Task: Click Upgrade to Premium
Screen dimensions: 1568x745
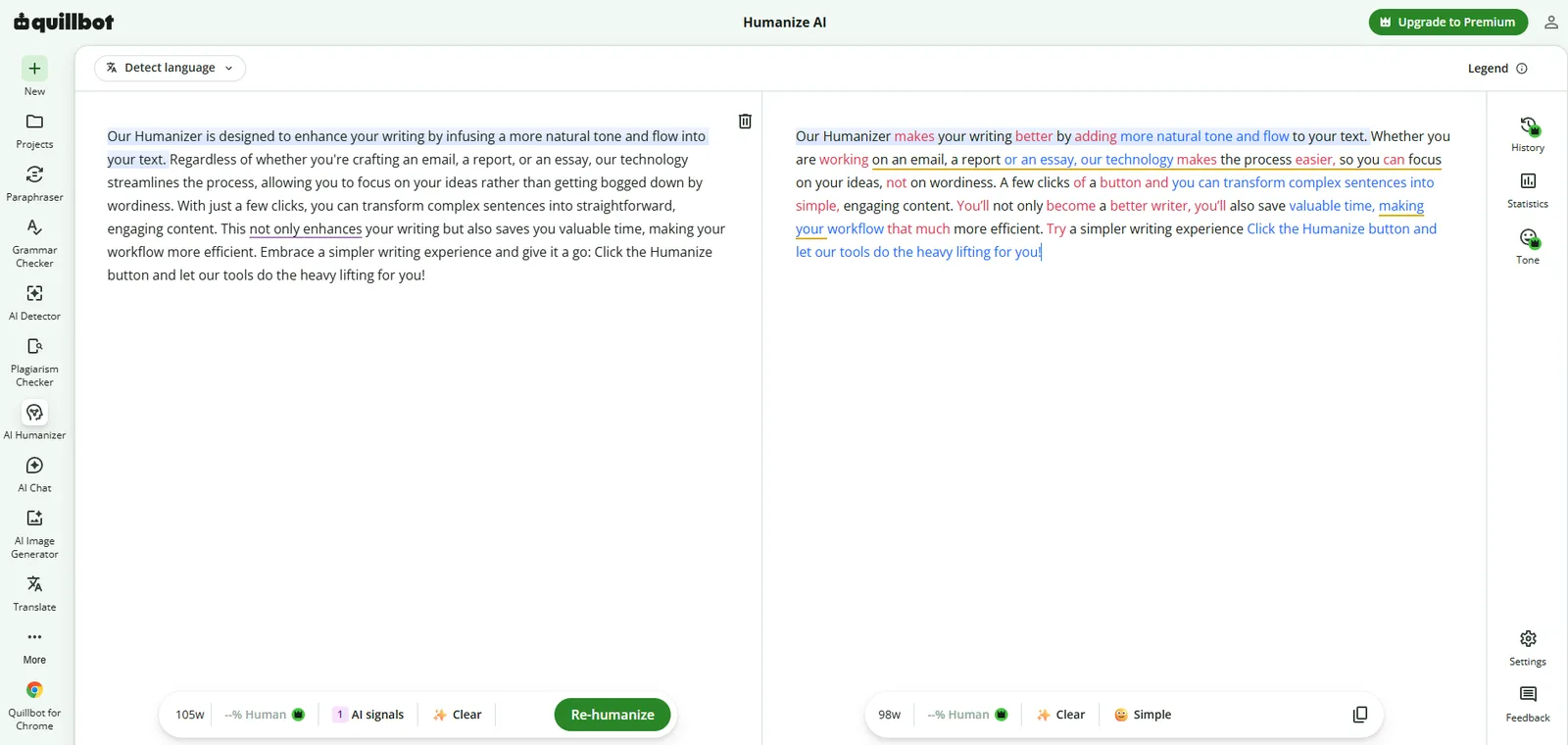Action: pos(1447,23)
